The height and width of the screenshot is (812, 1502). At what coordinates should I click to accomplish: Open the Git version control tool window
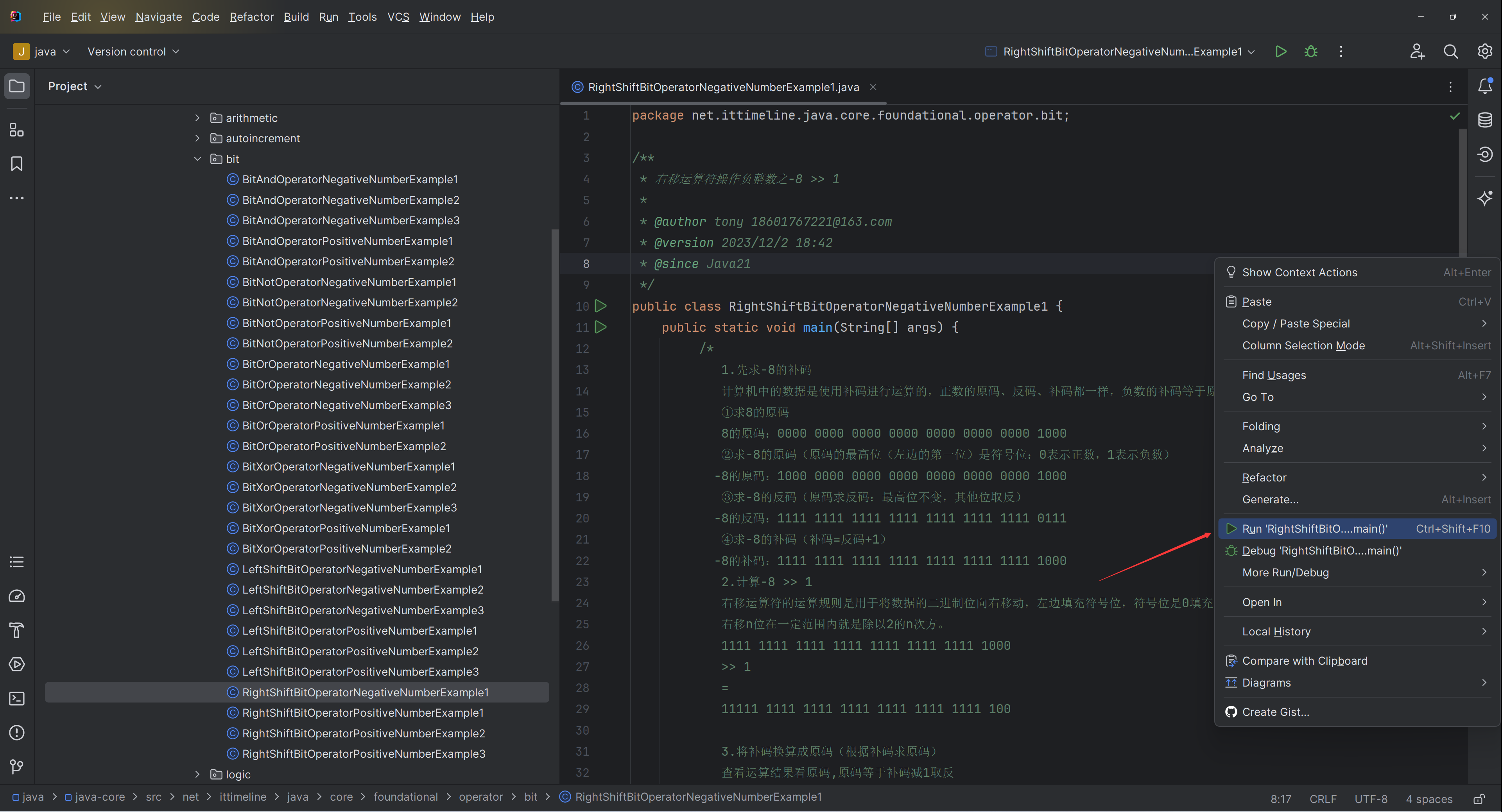(17, 767)
